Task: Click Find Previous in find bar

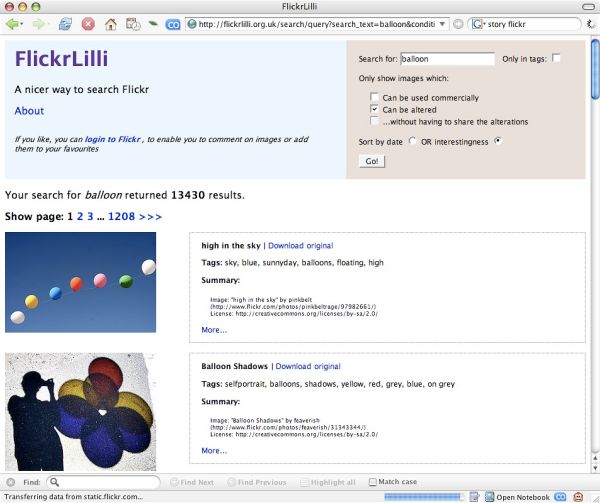Action: (x=257, y=482)
